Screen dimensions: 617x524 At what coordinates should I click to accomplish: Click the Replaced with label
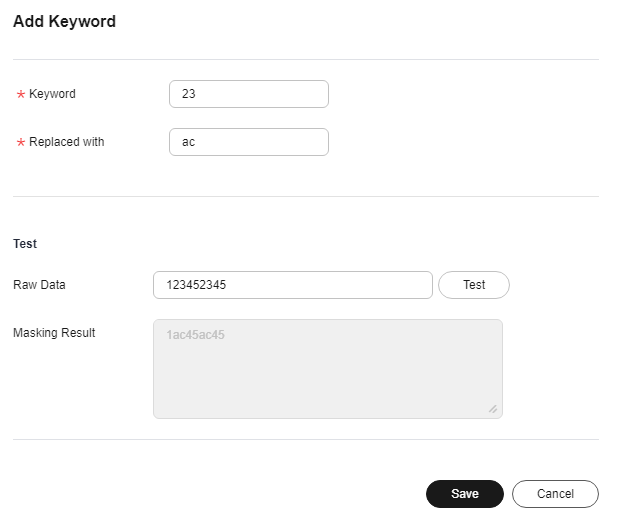[x=66, y=142]
